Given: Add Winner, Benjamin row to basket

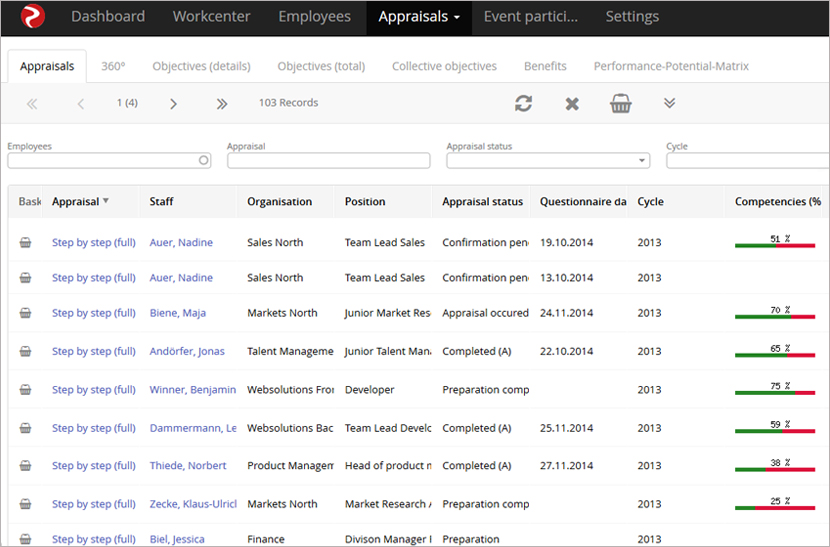Looking at the screenshot, I should [25, 390].
